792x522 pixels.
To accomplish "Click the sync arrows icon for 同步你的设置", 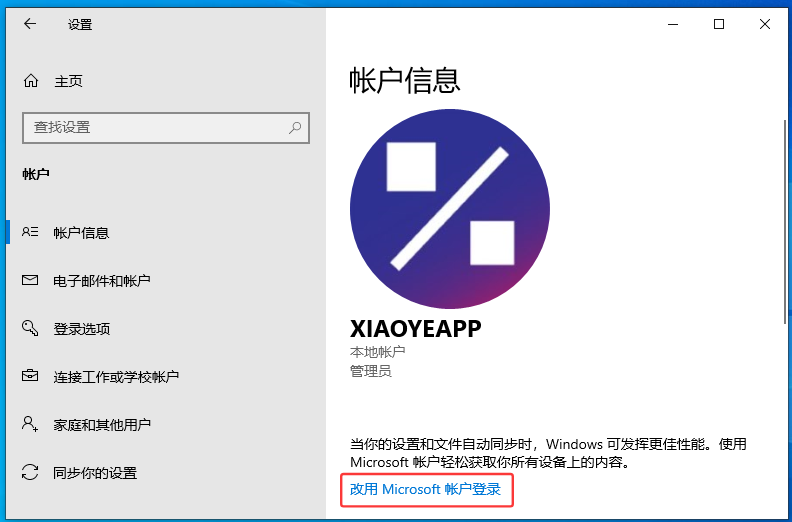I will coord(30,473).
